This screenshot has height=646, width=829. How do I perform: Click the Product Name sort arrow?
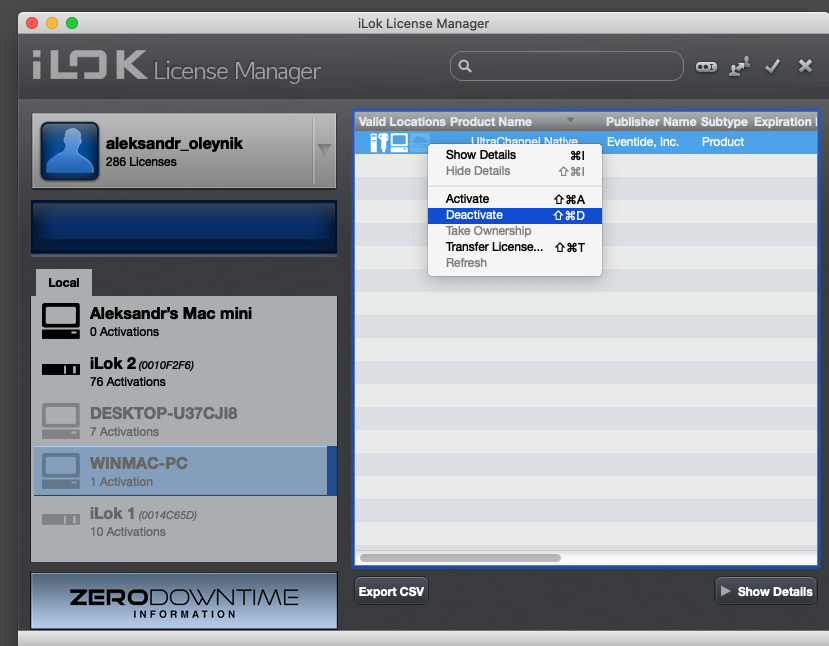tap(570, 120)
